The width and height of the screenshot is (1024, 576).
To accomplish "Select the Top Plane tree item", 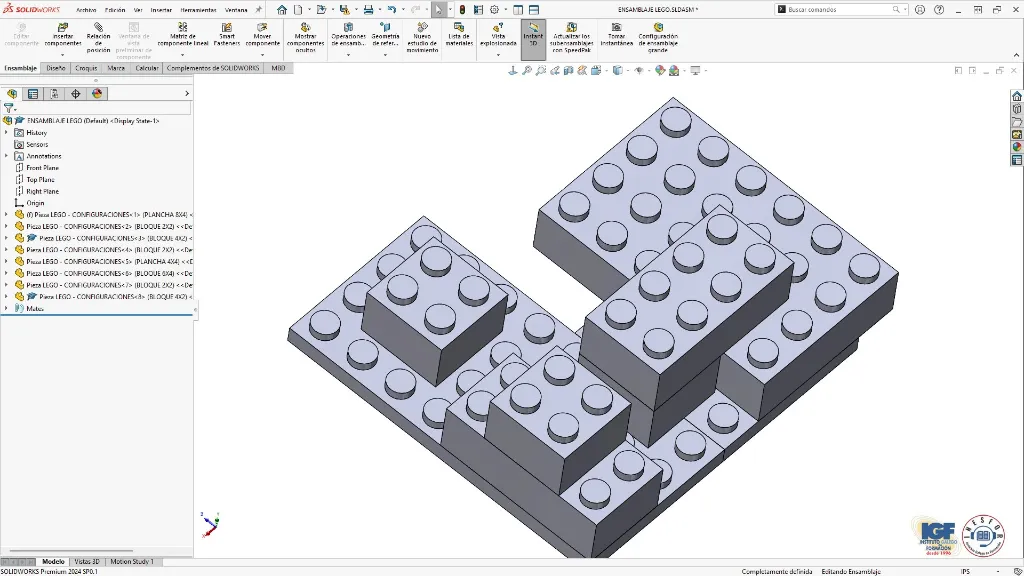I will (x=40, y=180).
